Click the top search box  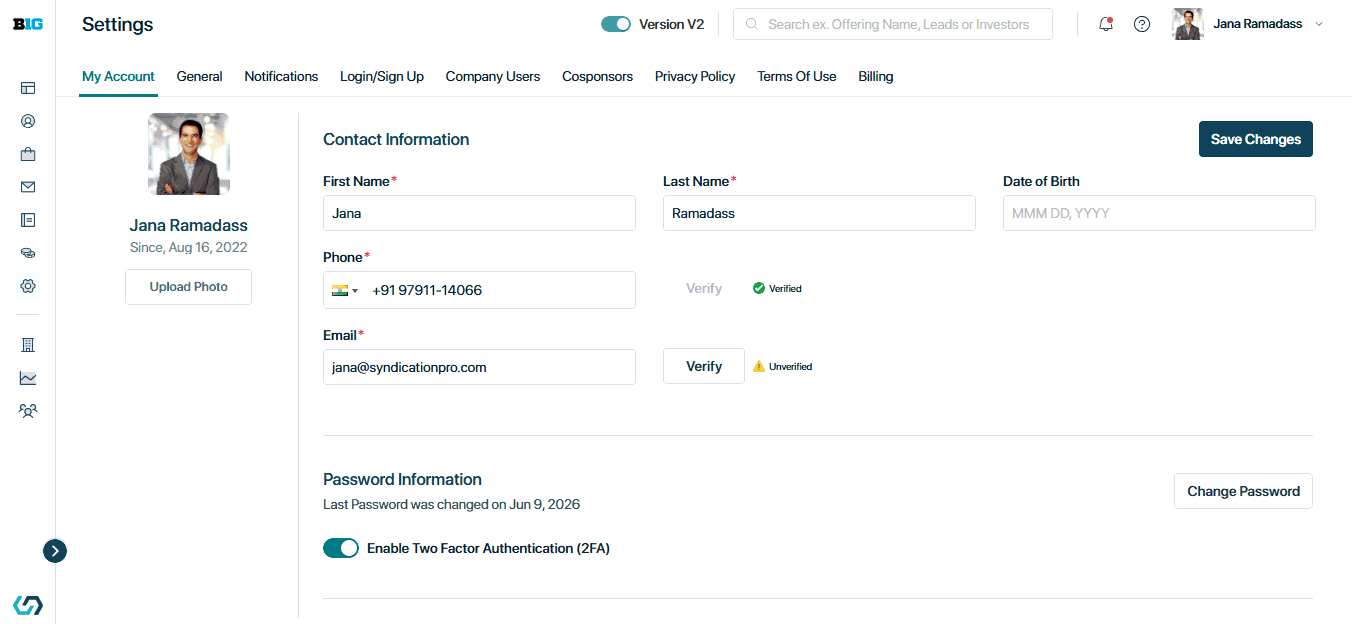[893, 24]
